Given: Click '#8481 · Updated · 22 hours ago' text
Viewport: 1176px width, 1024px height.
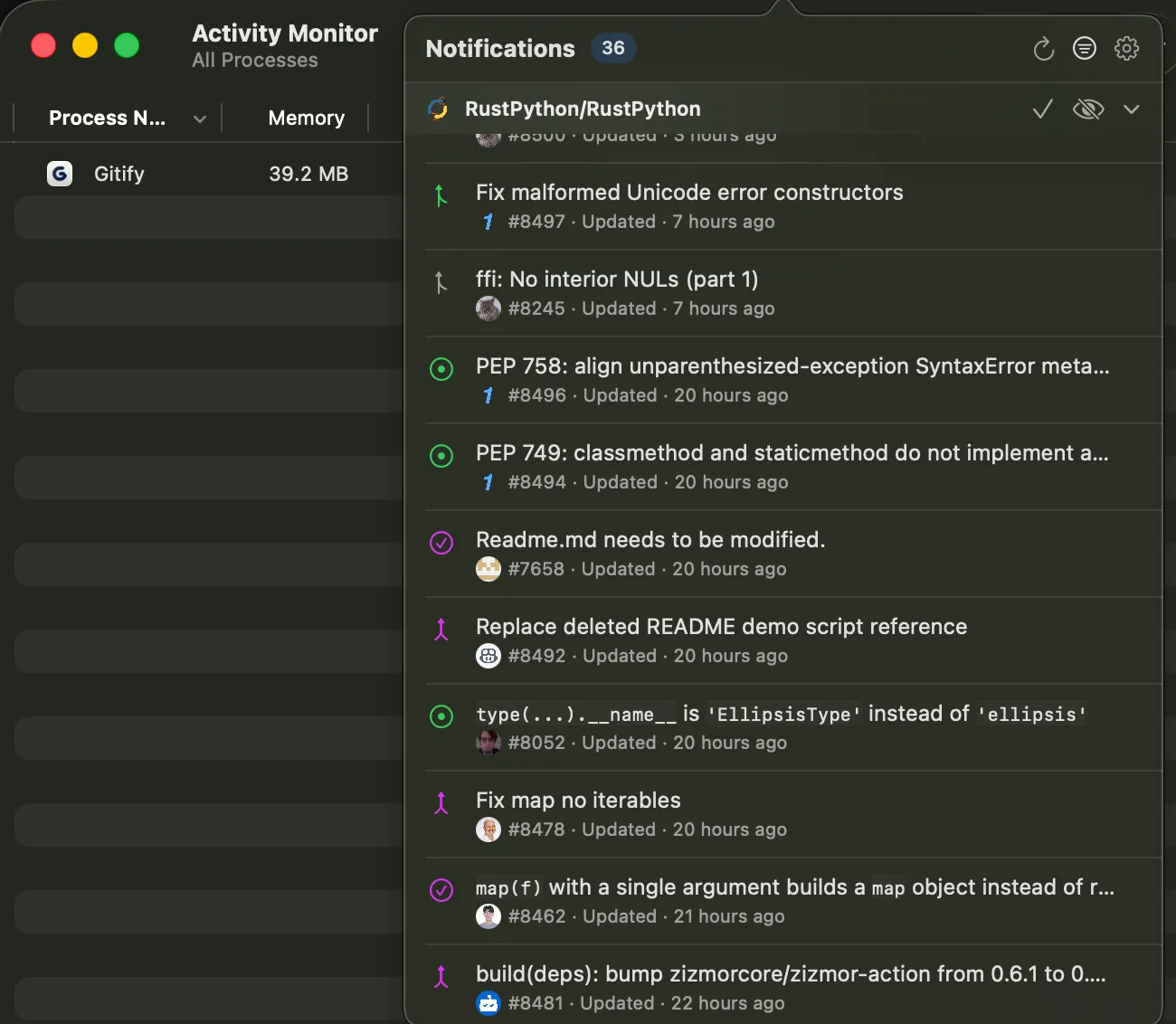Looking at the screenshot, I should pyautogui.click(x=647, y=1003).
